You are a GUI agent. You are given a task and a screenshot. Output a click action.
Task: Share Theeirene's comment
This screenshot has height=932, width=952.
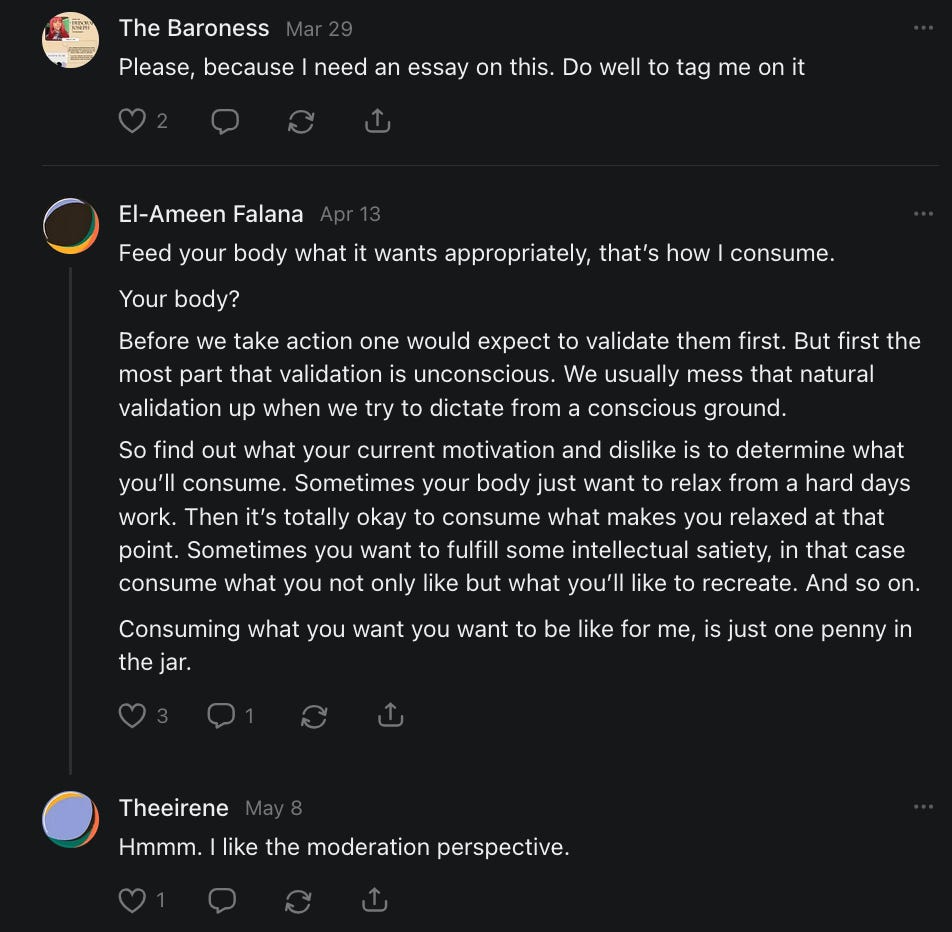tap(374, 900)
